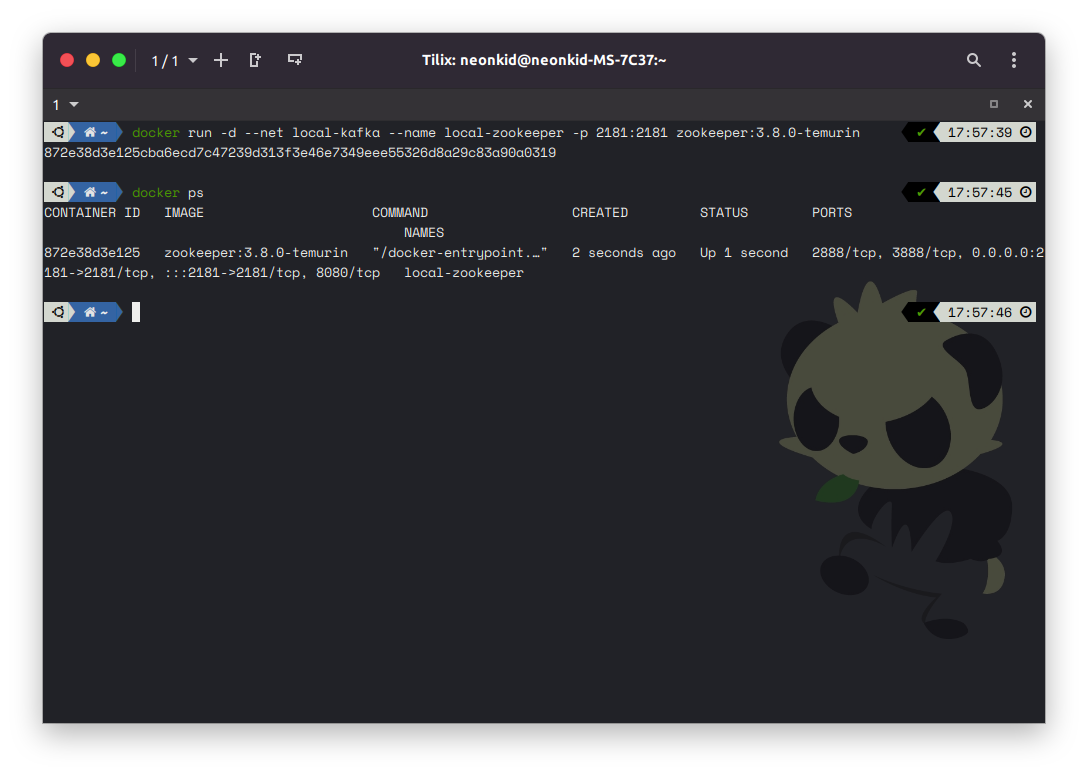Click the long container hash output line
Image resolution: width=1088 pixels, height=776 pixels.
click(300, 153)
